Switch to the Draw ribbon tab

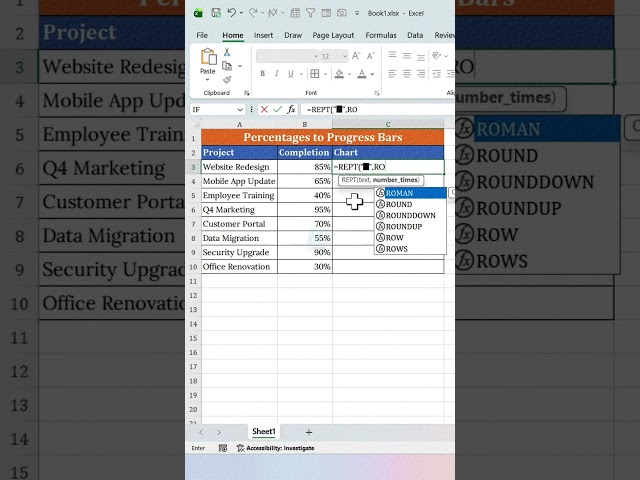(x=293, y=36)
